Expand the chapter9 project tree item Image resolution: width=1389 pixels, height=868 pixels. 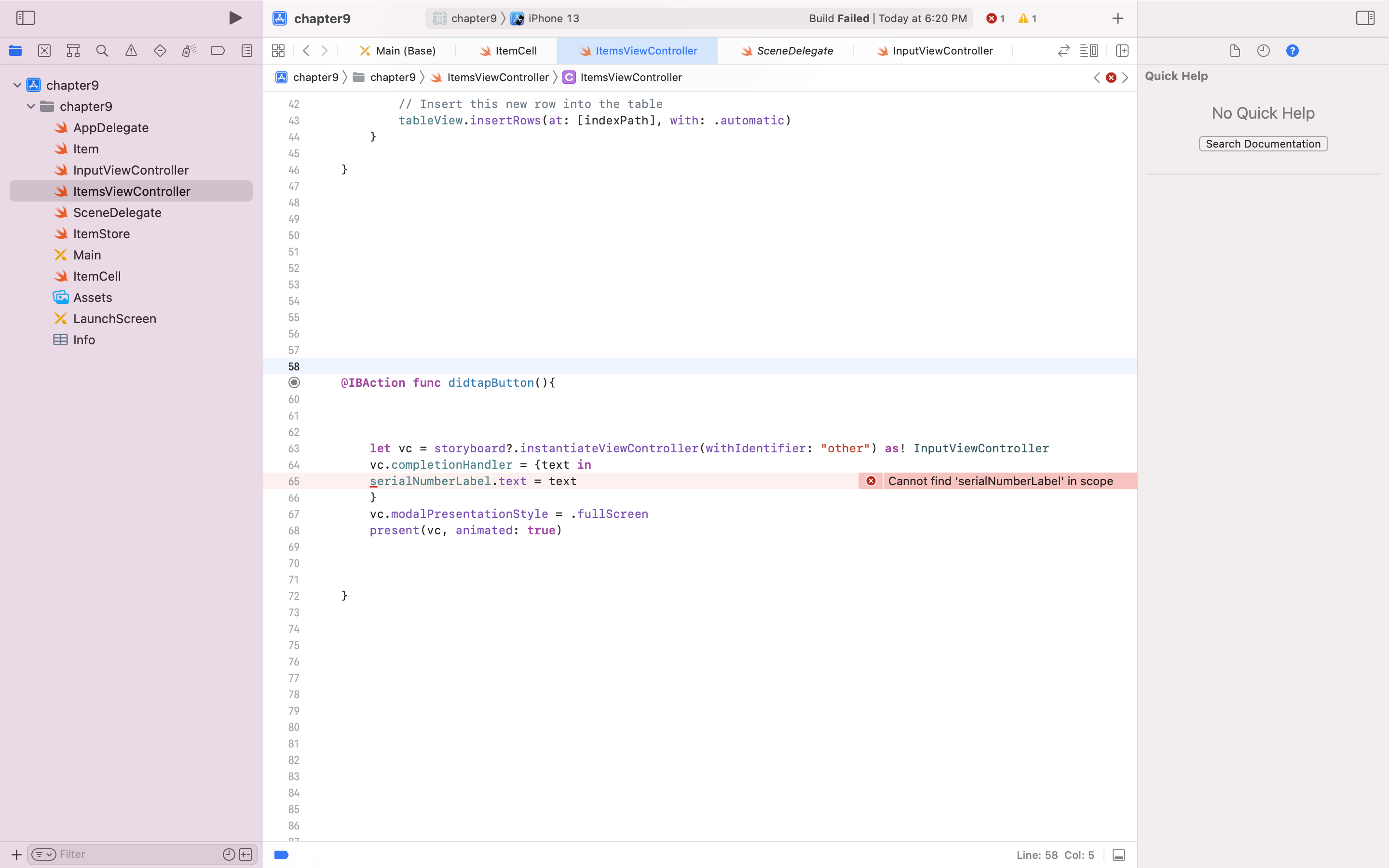pos(17,85)
